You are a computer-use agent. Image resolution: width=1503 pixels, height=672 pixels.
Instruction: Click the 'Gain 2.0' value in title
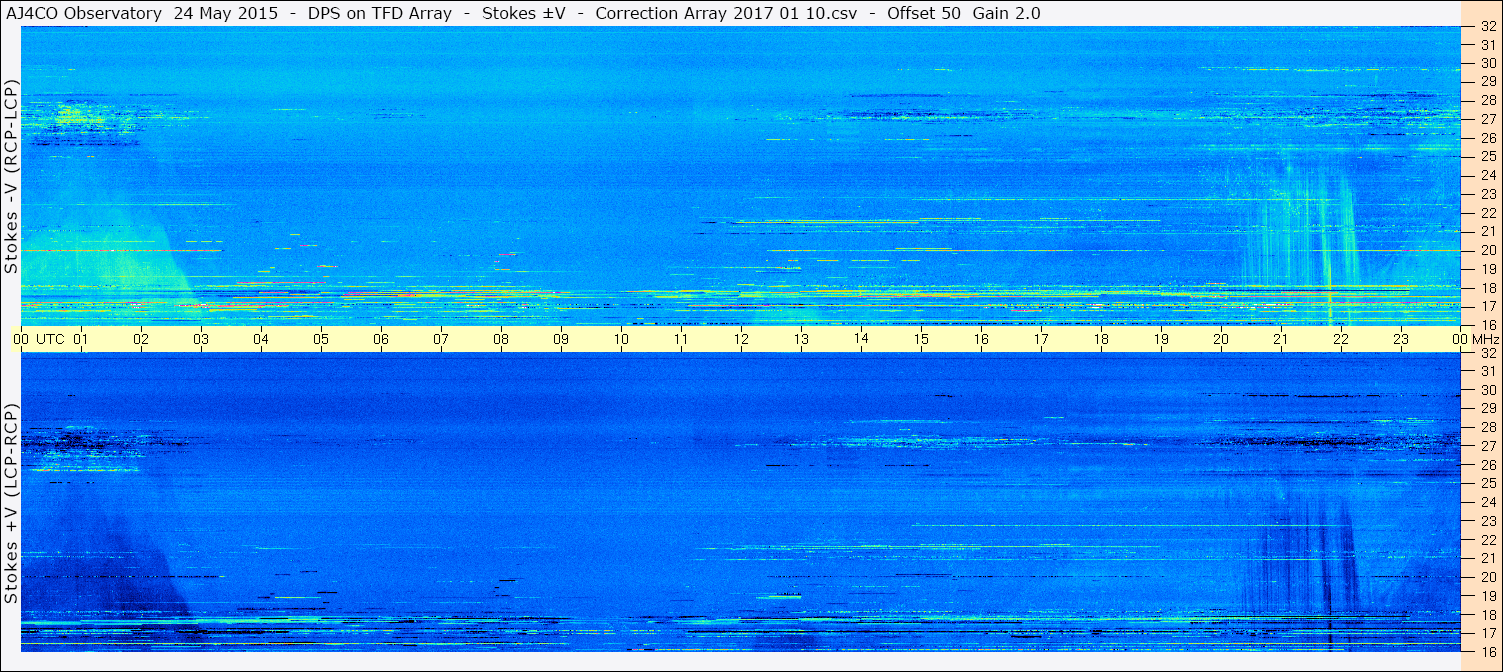pyautogui.click(x=1006, y=13)
